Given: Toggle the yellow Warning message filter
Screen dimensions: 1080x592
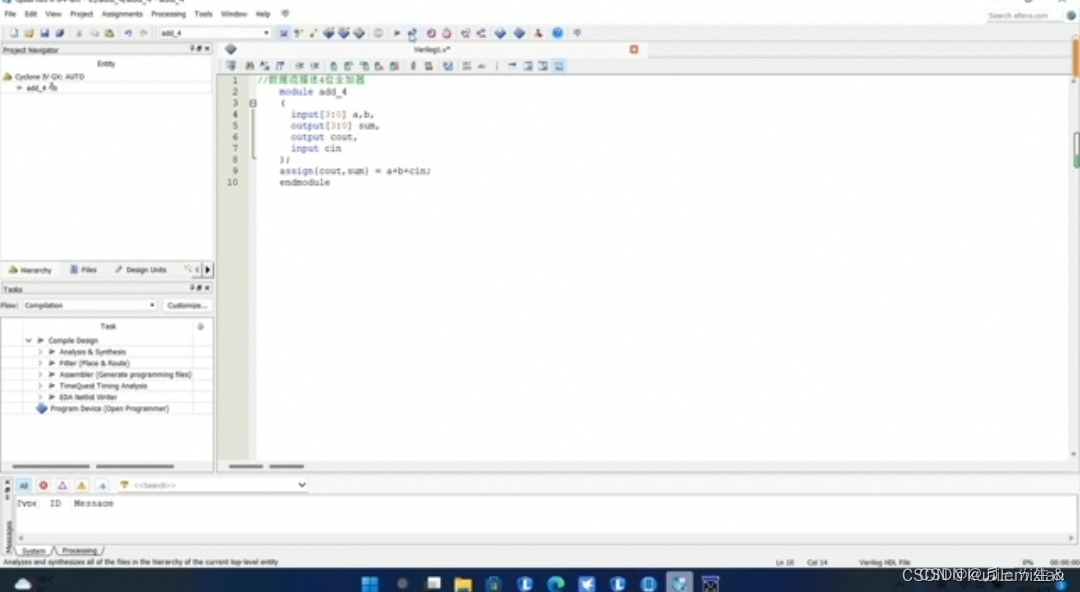Looking at the screenshot, I should coord(82,485).
